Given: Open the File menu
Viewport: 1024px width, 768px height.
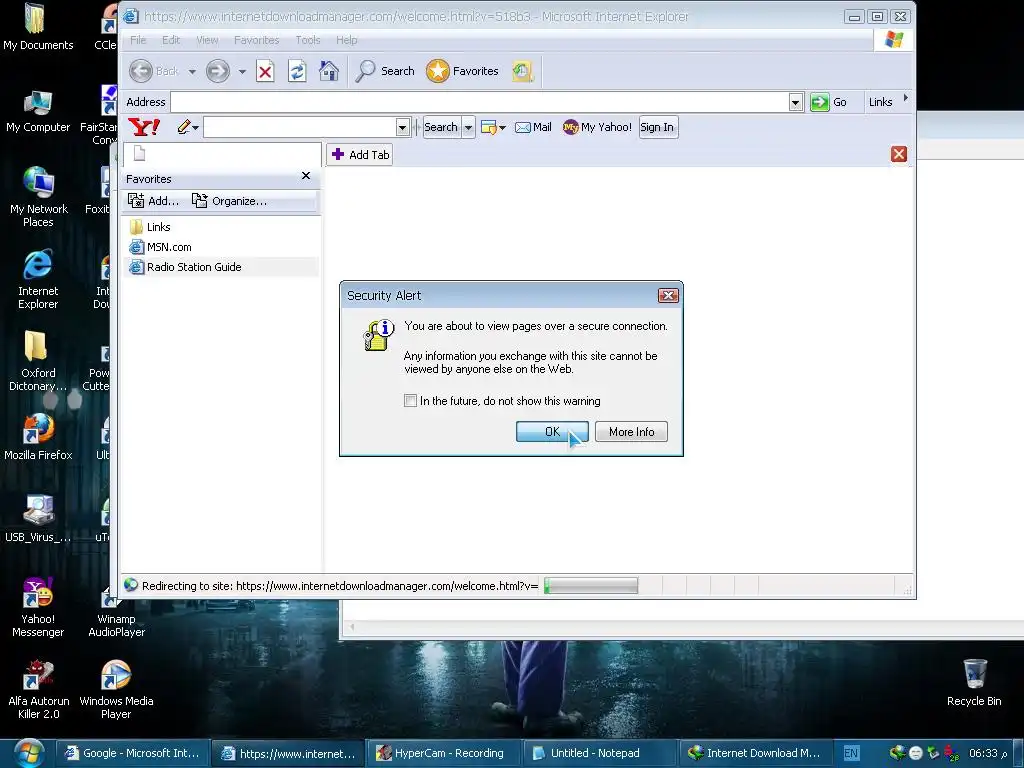Looking at the screenshot, I should [138, 40].
